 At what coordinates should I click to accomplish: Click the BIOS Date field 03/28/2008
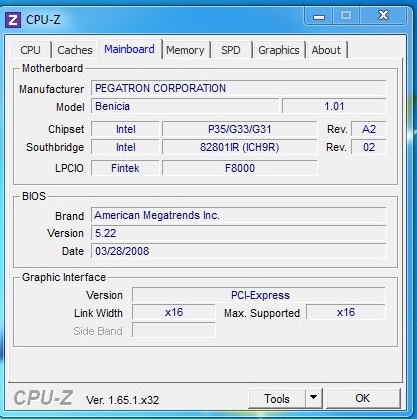(x=239, y=251)
